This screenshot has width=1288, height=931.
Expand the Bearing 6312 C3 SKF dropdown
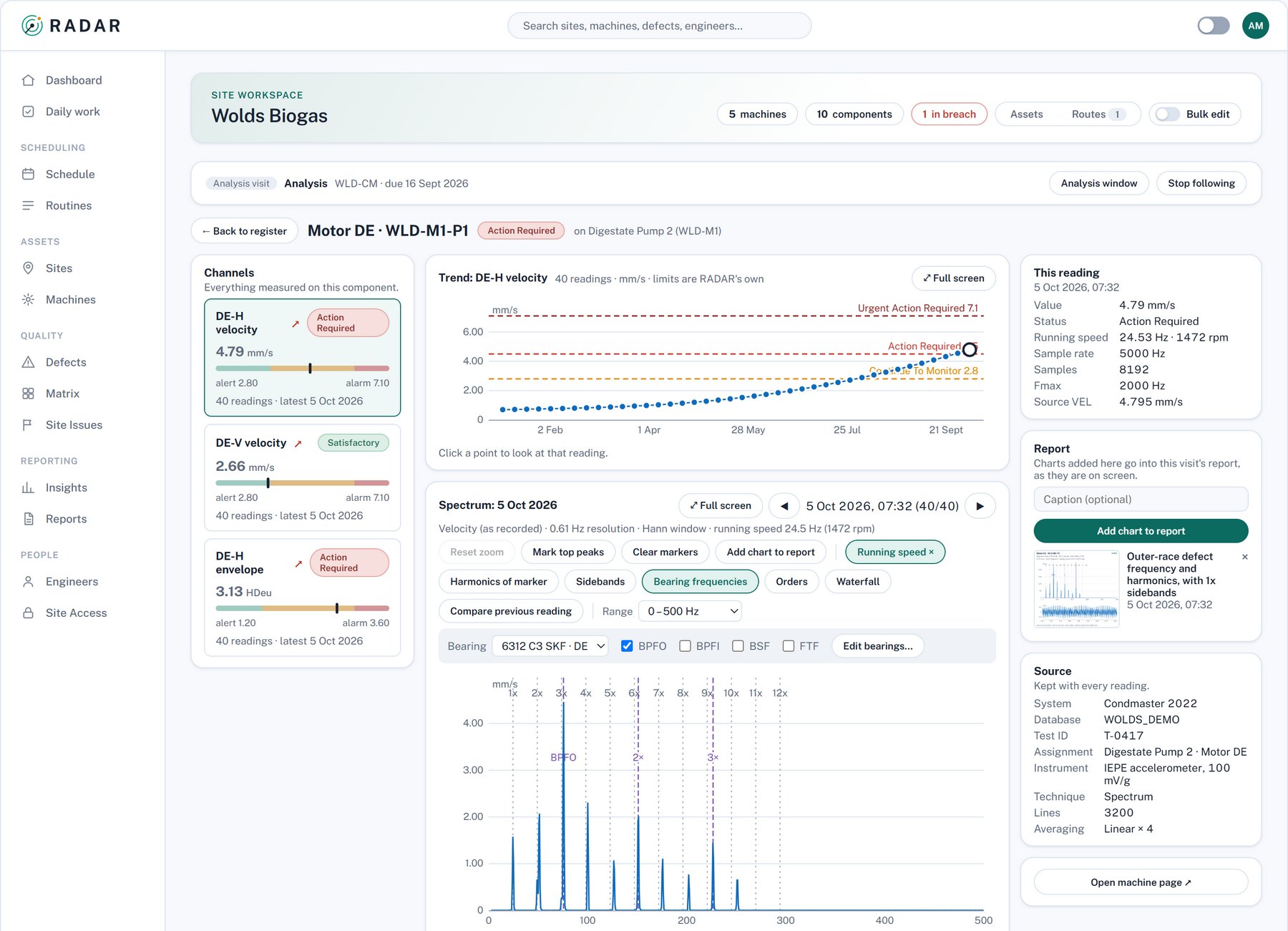tap(550, 646)
